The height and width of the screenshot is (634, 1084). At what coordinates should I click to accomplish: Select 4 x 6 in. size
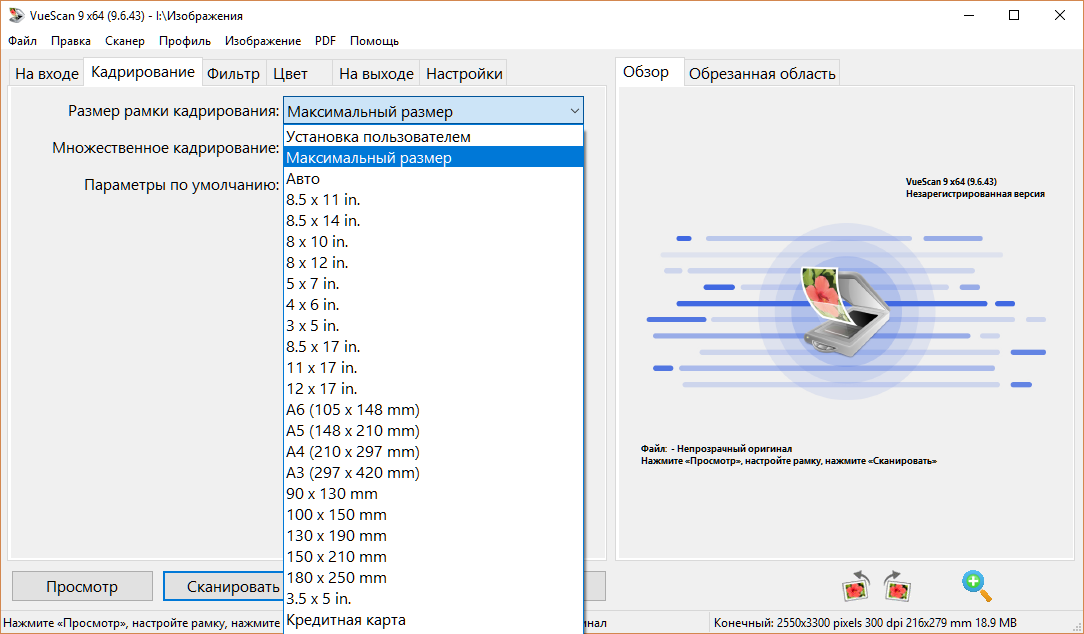coord(433,304)
